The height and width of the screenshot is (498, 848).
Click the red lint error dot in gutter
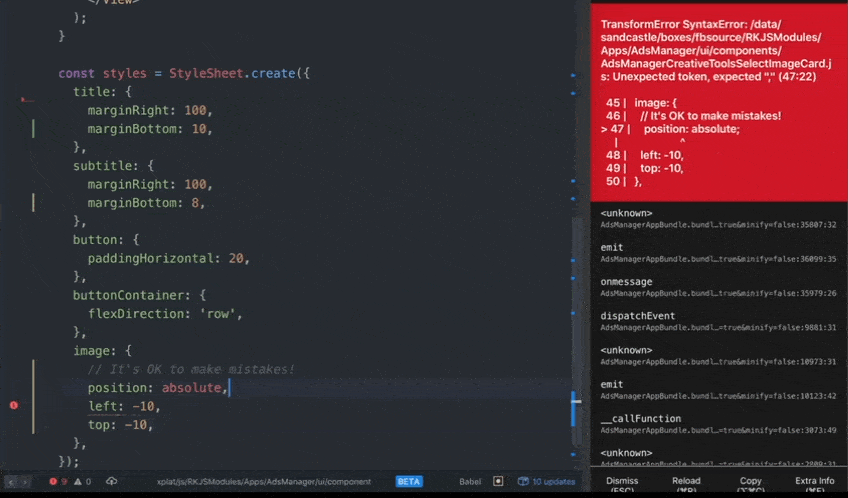[x=14, y=405]
